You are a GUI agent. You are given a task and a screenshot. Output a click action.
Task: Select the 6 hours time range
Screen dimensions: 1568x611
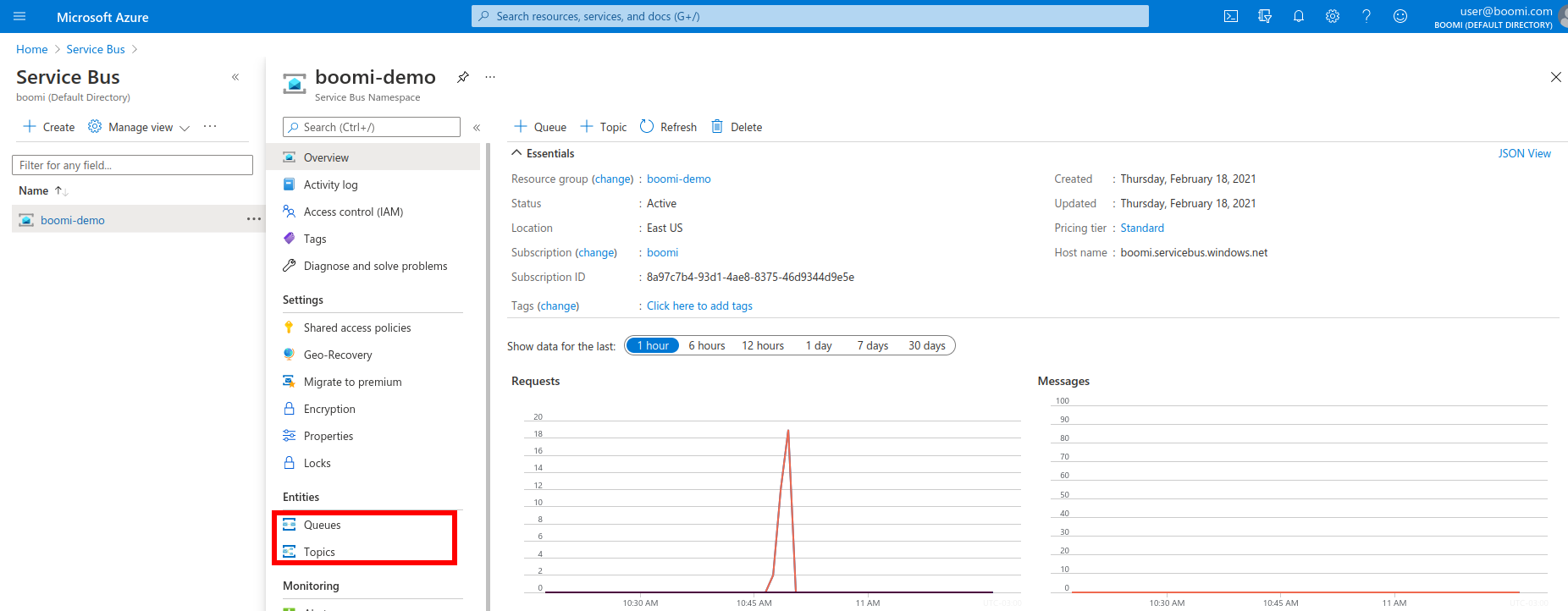(707, 345)
